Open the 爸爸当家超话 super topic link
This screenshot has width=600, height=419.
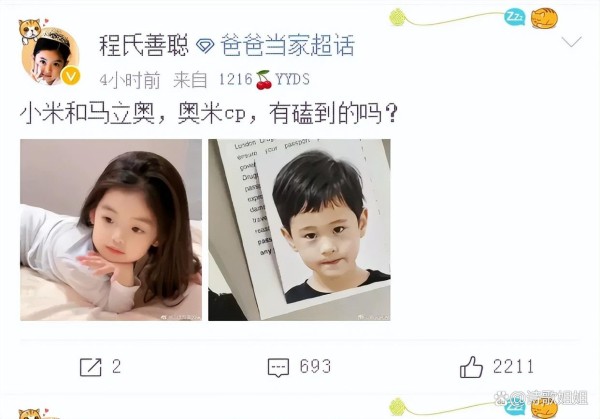pos(287,46)
